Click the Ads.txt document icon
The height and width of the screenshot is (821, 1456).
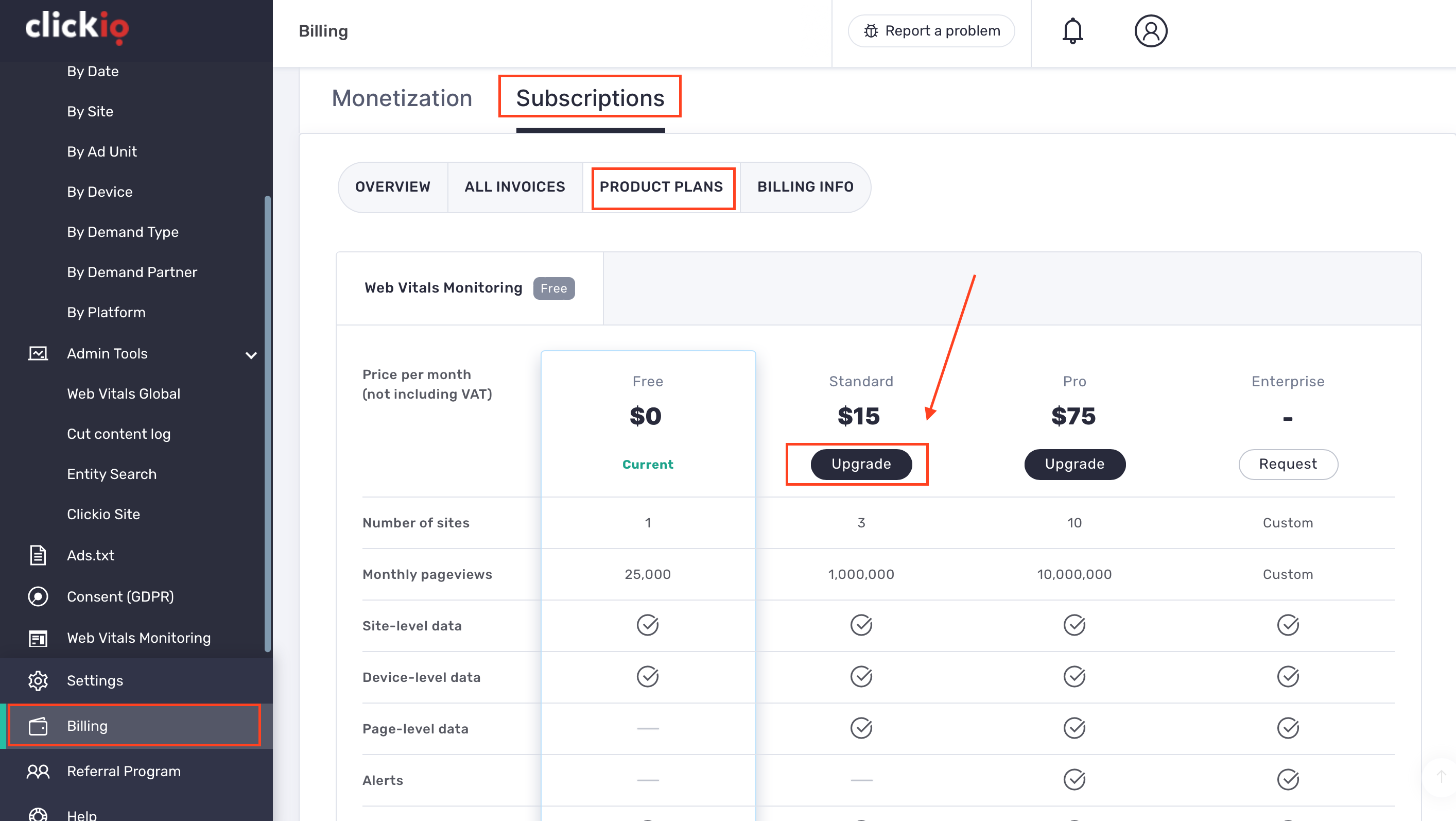(38, 555)
